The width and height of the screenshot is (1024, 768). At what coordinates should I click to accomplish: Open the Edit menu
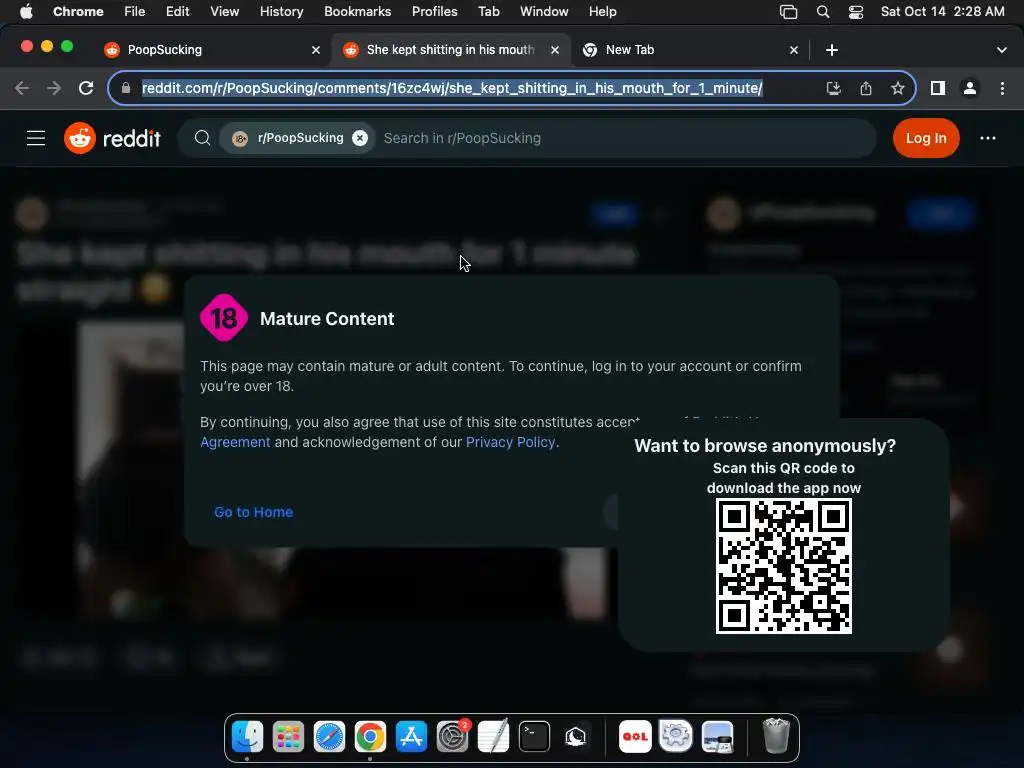(177, 11)
